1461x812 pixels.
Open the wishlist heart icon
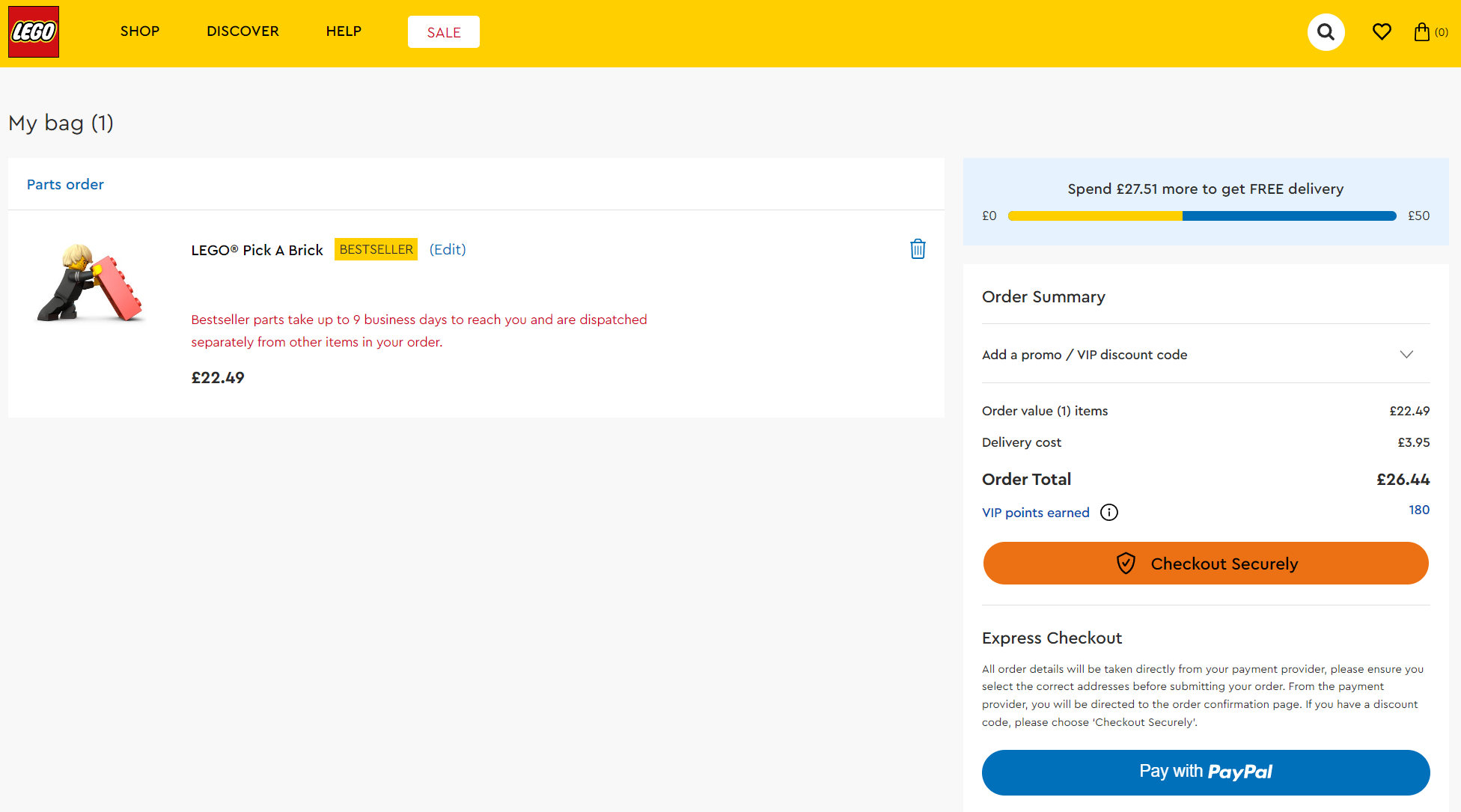(x=1382, y=31)
